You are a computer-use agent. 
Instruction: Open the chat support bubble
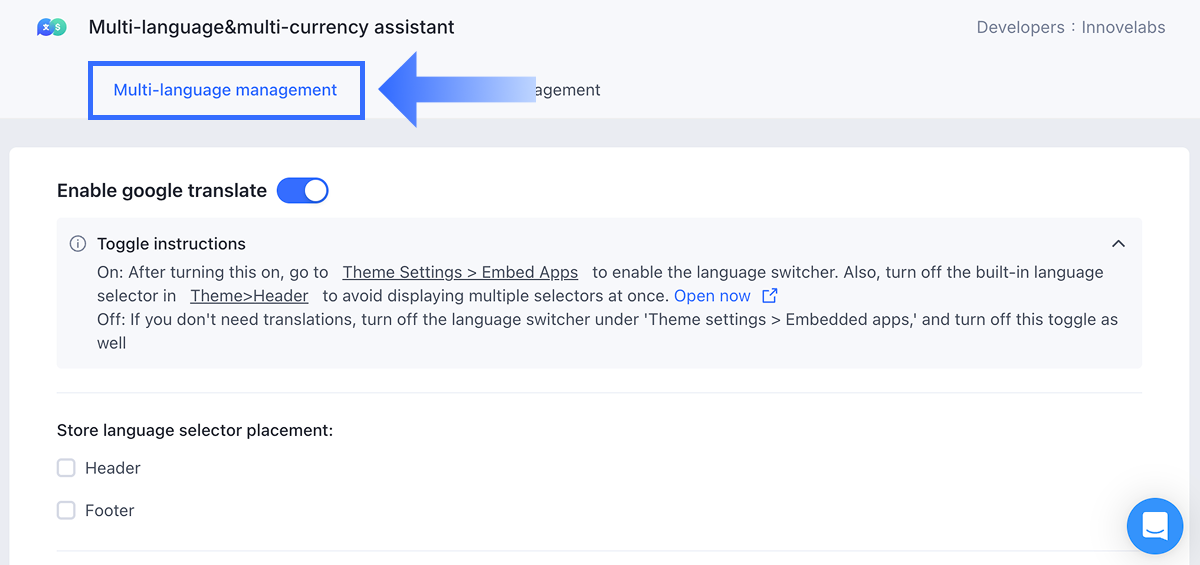pos(1154,525)
